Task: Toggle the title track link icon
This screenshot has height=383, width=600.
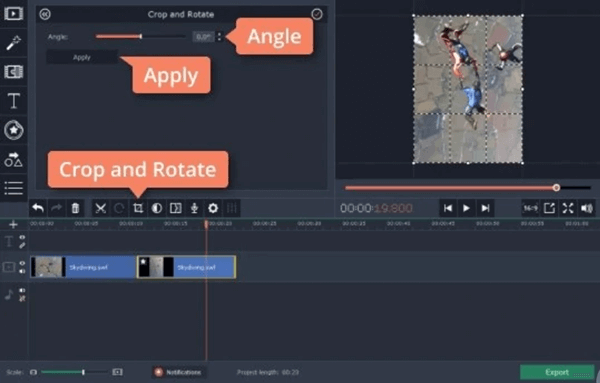Action: (22, 245)
